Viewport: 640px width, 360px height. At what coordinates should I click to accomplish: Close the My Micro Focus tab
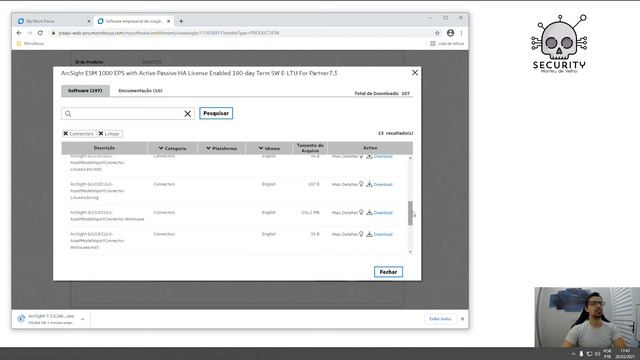(89, 21)
